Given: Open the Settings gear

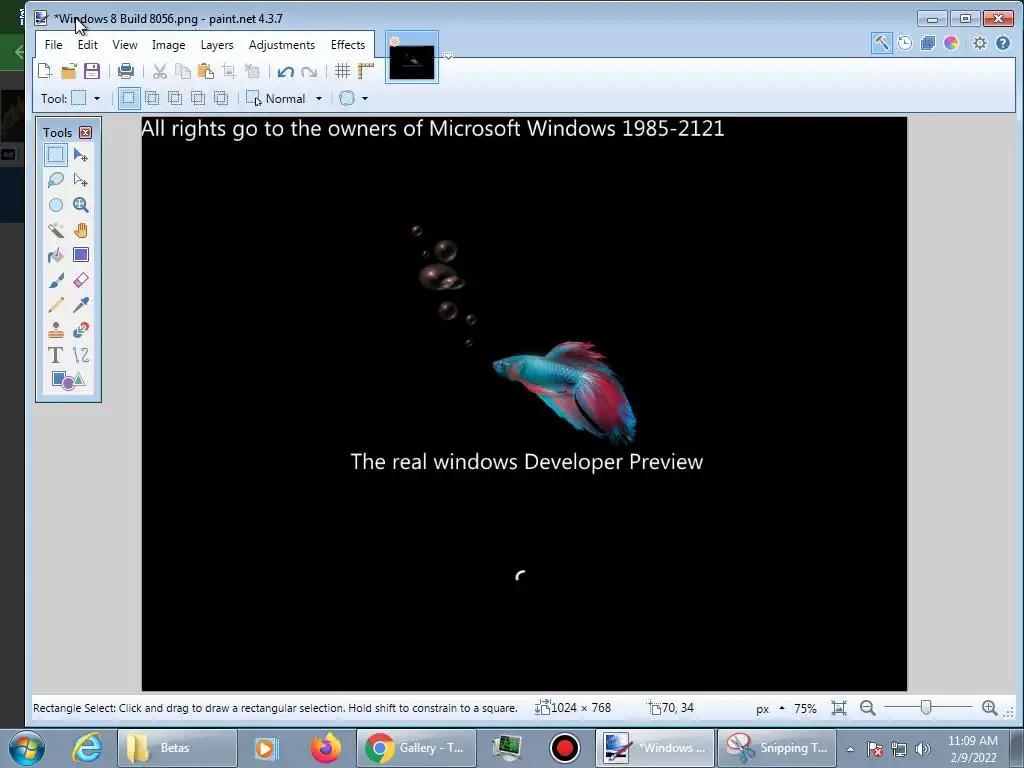Looking at the screenshot, I should [x=980, y=43].
